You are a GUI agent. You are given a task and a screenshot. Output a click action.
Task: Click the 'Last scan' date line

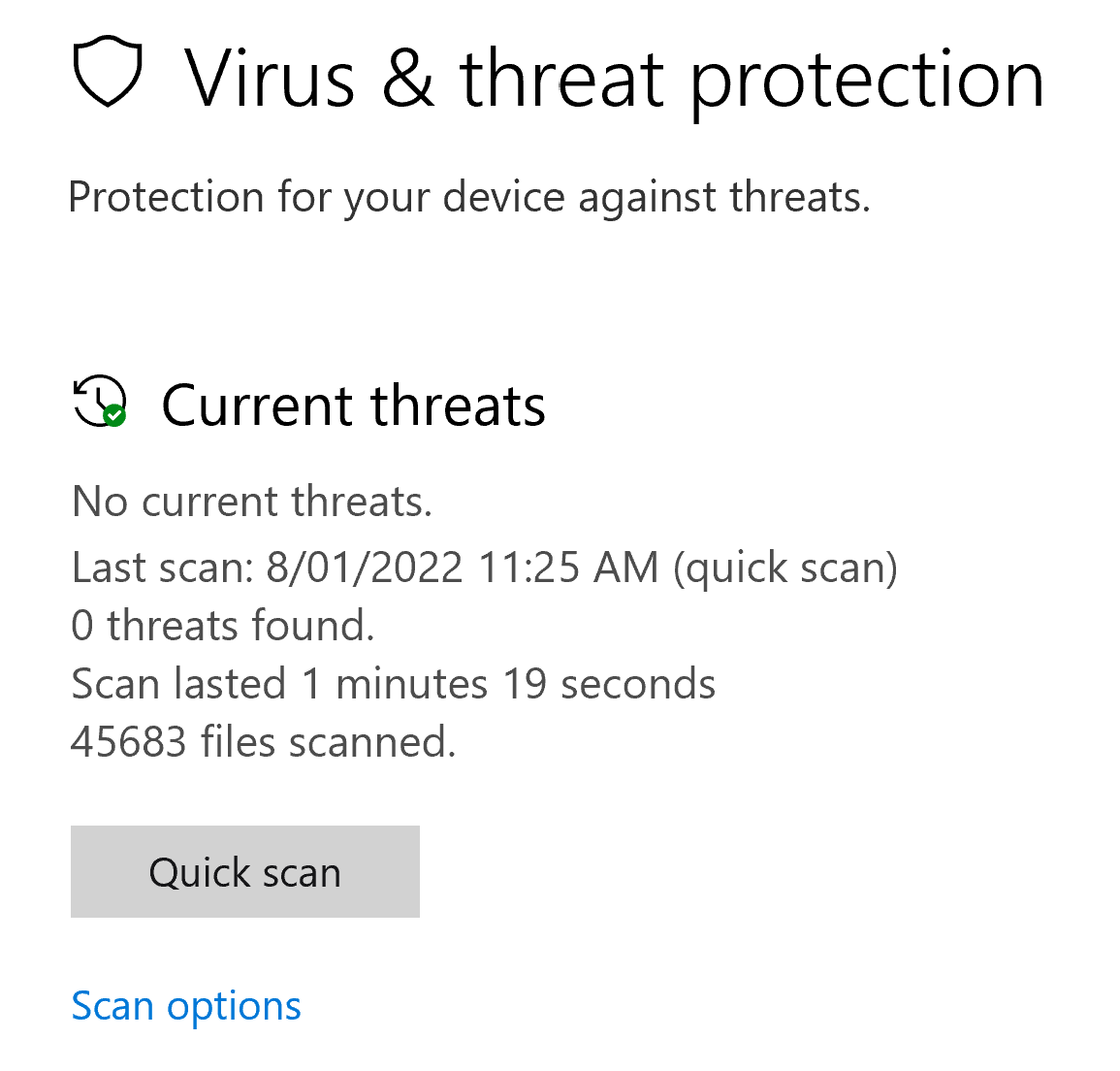pos(485,568)
